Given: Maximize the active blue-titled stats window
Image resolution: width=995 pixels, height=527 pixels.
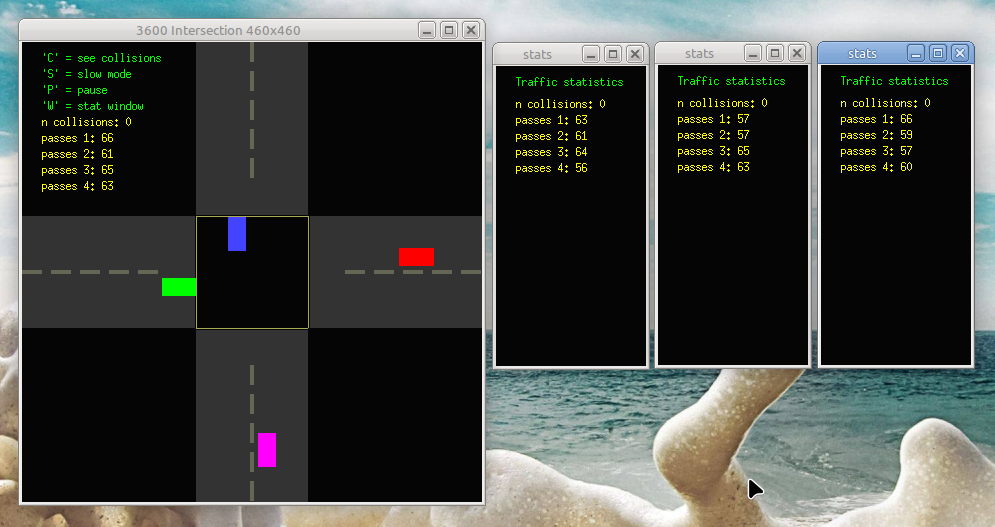Looking at the screenshot, I should (x=938, y=53).
